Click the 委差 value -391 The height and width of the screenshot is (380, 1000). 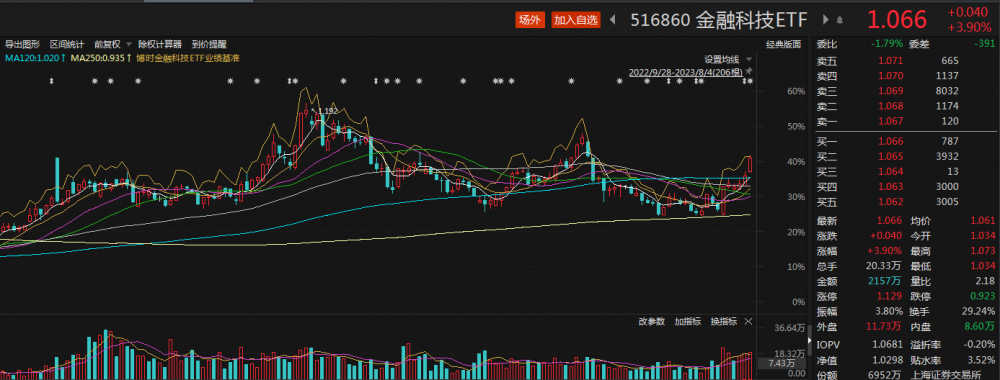(x=985, y=44)
